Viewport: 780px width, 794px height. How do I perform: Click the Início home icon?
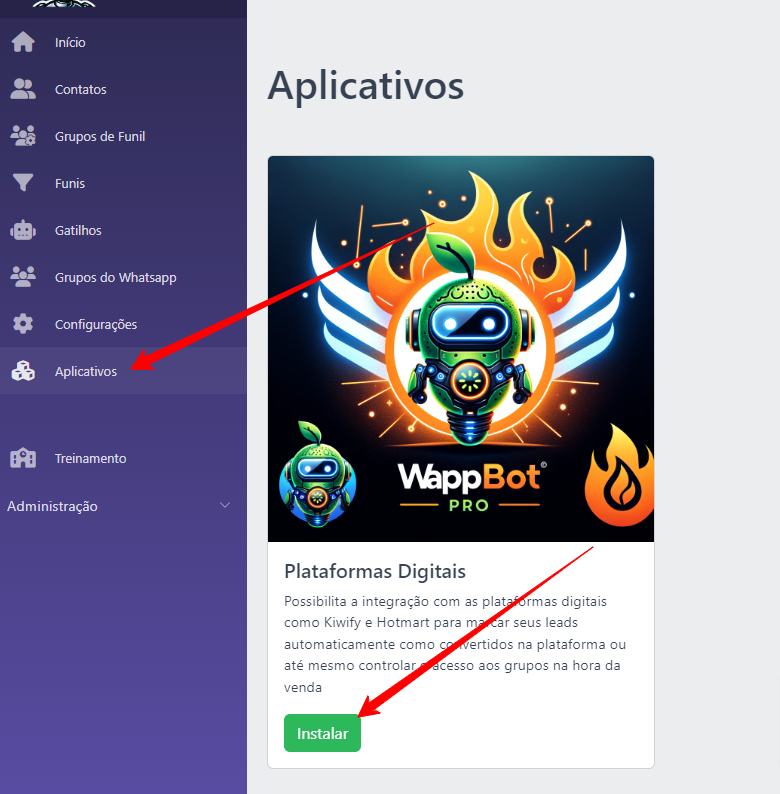click(x=23, y=42)
